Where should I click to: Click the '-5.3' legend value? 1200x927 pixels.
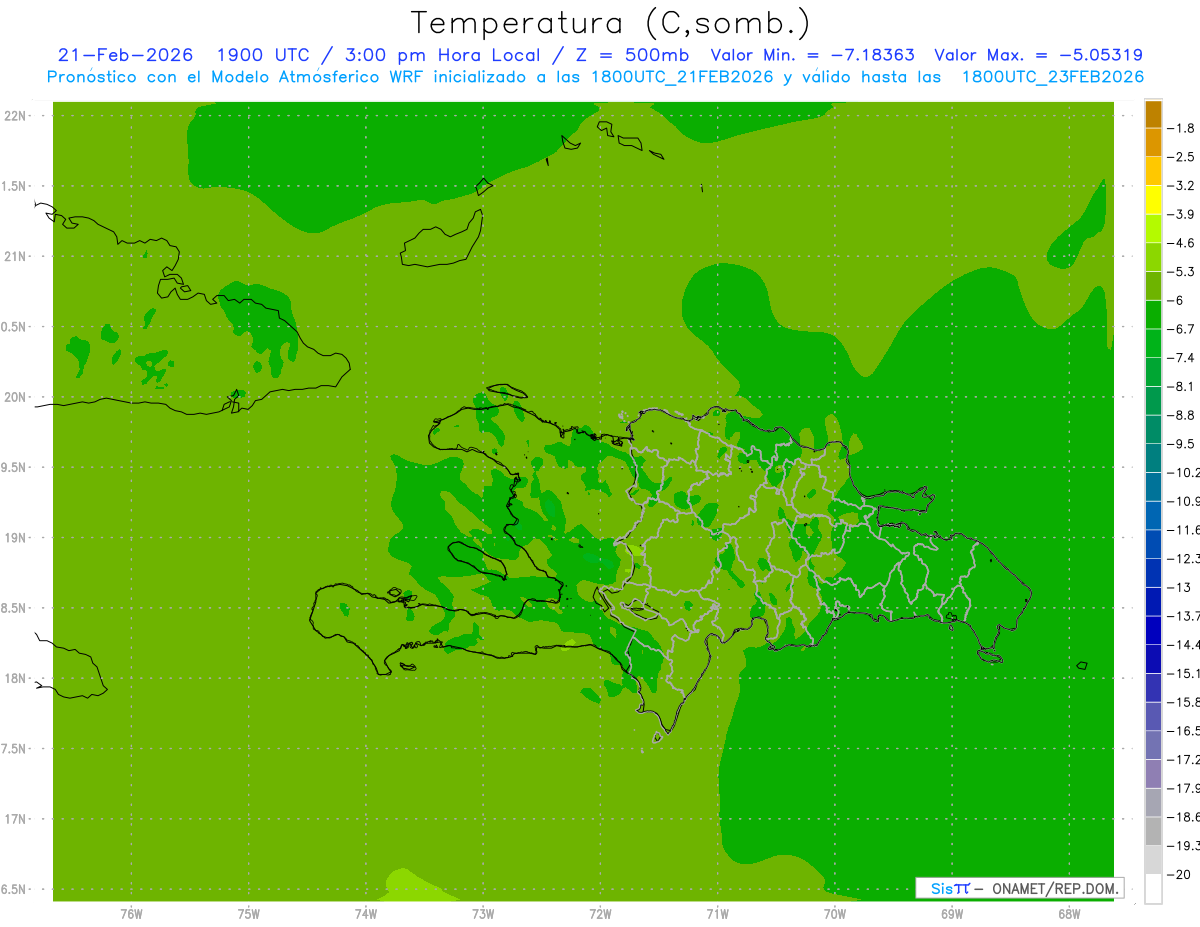coord(1182,272)
